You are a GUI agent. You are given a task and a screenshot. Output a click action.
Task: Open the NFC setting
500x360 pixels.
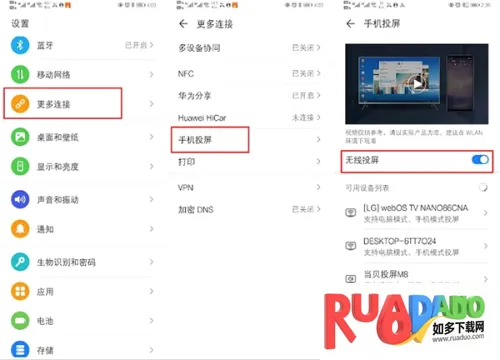click(249, 73)
